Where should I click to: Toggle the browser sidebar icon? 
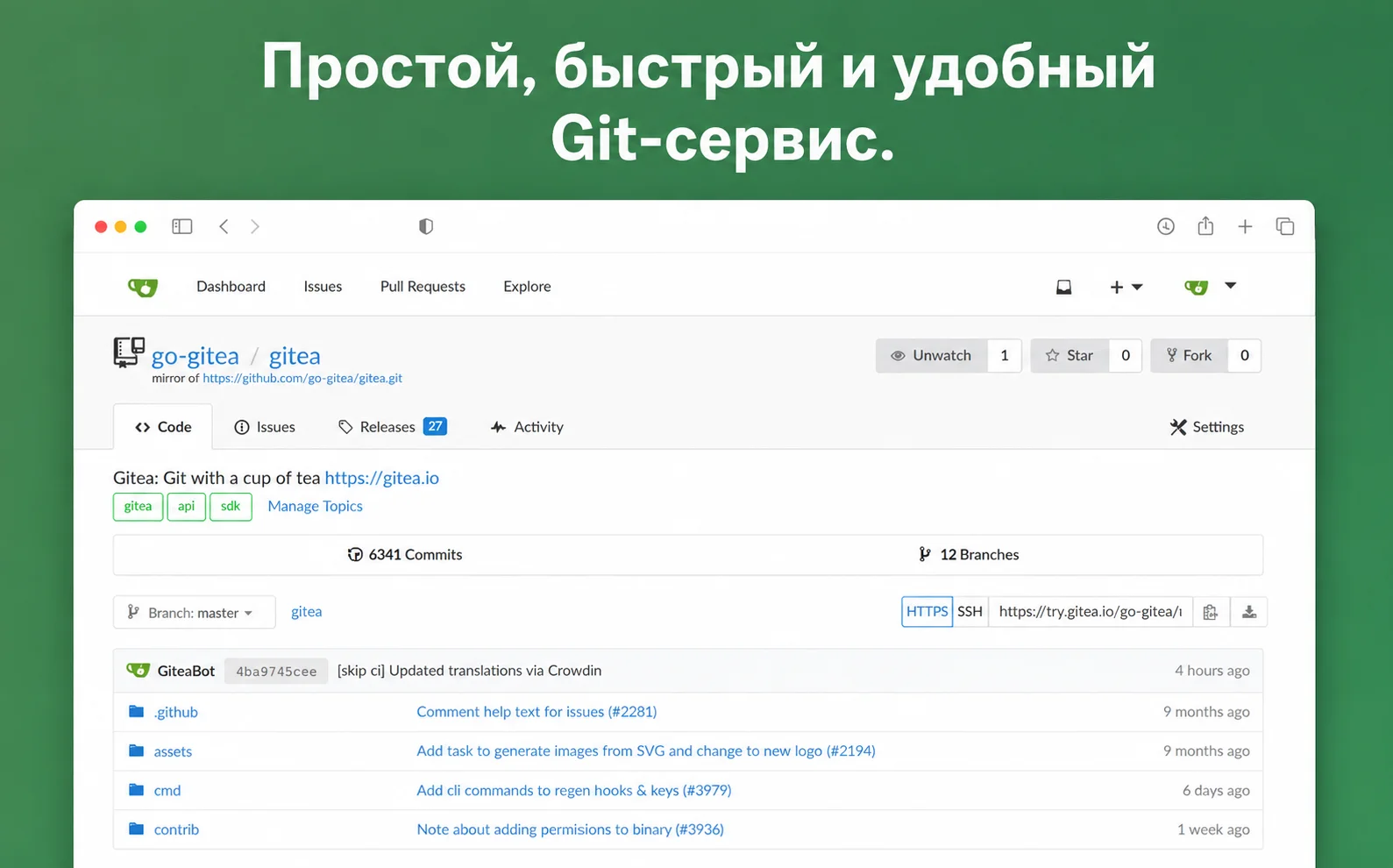tap(182, 226)
